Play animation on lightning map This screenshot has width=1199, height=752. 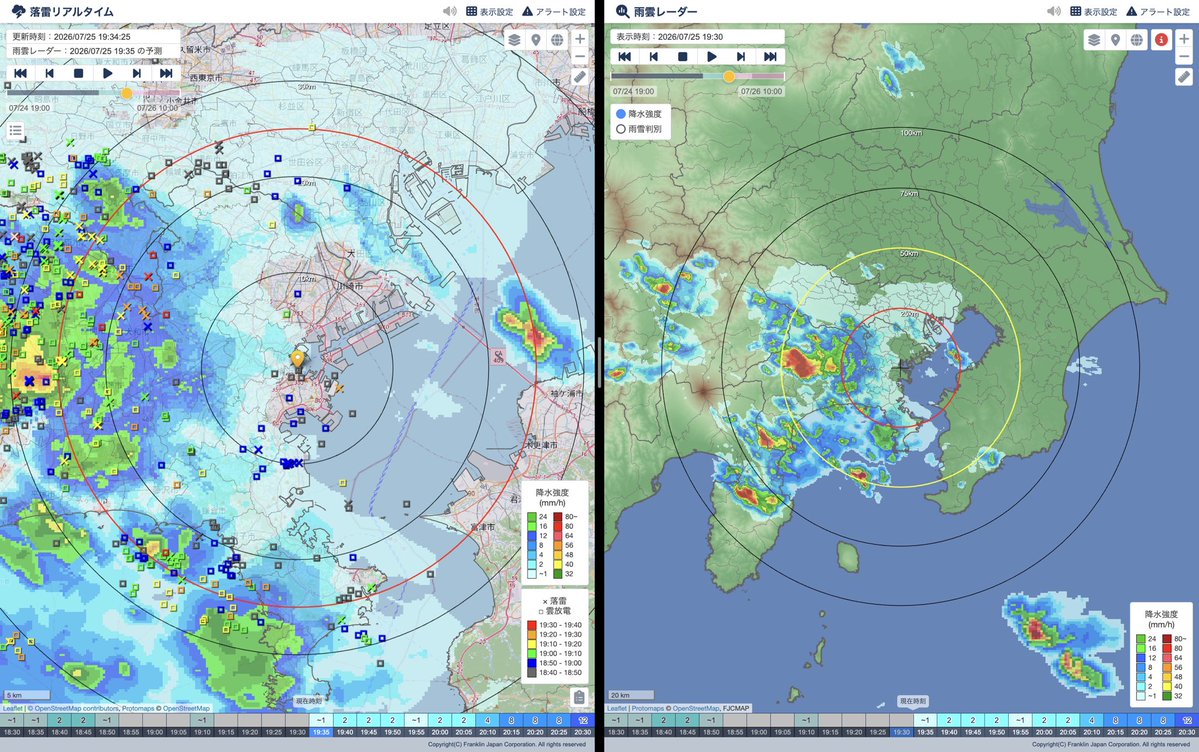tap(107, 73)
